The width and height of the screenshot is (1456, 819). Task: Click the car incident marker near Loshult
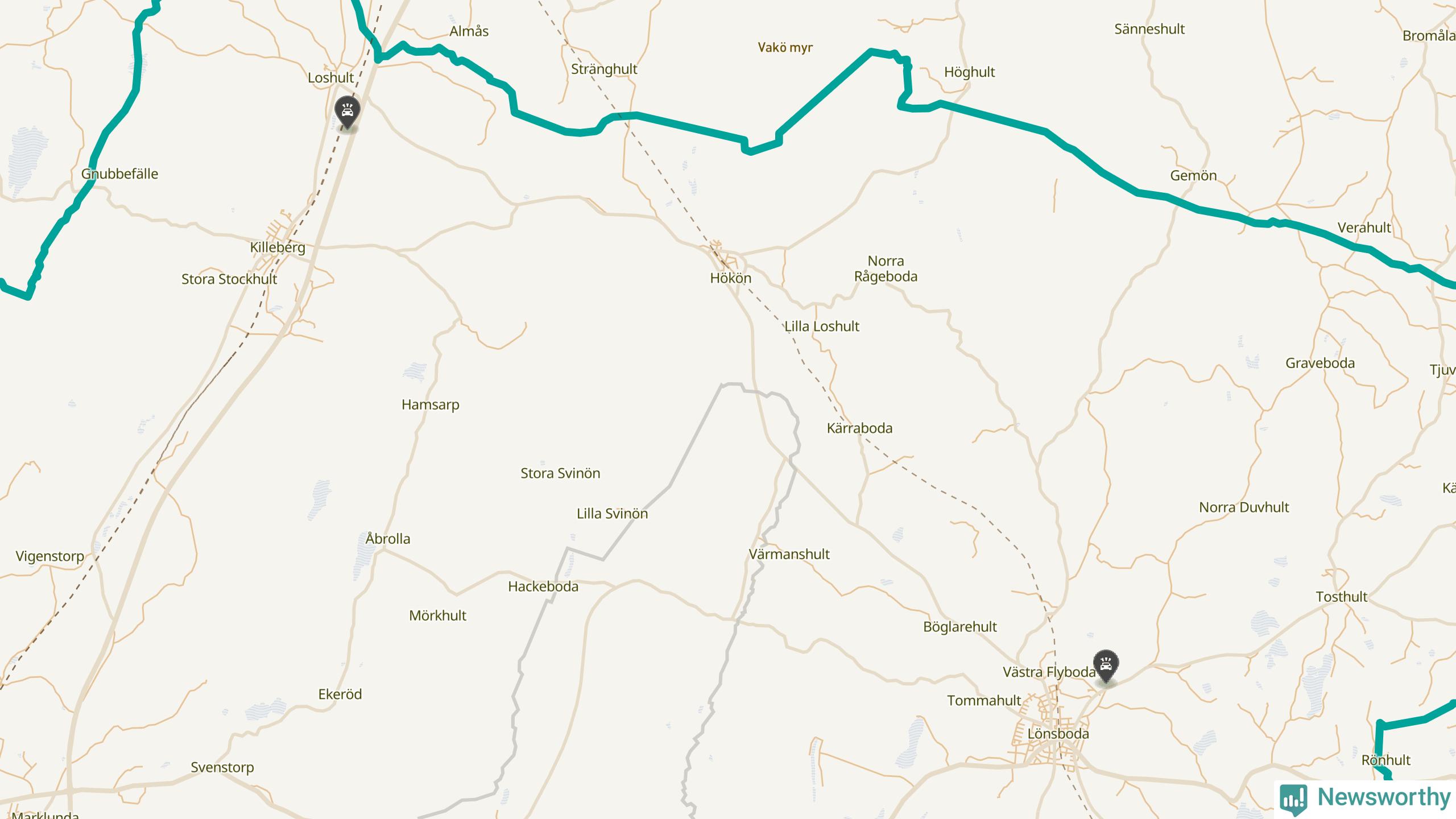coord(347,112)
